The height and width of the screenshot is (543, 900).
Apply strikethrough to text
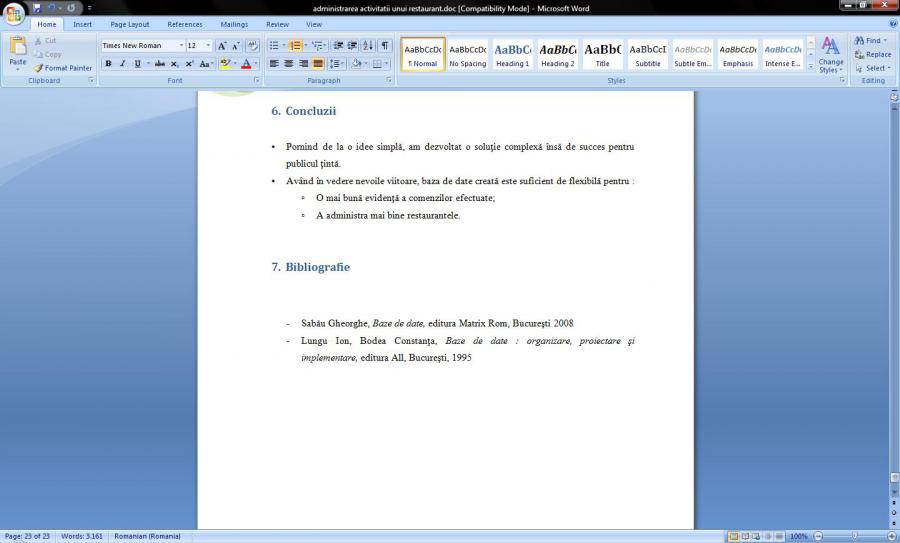click(160, 64)
